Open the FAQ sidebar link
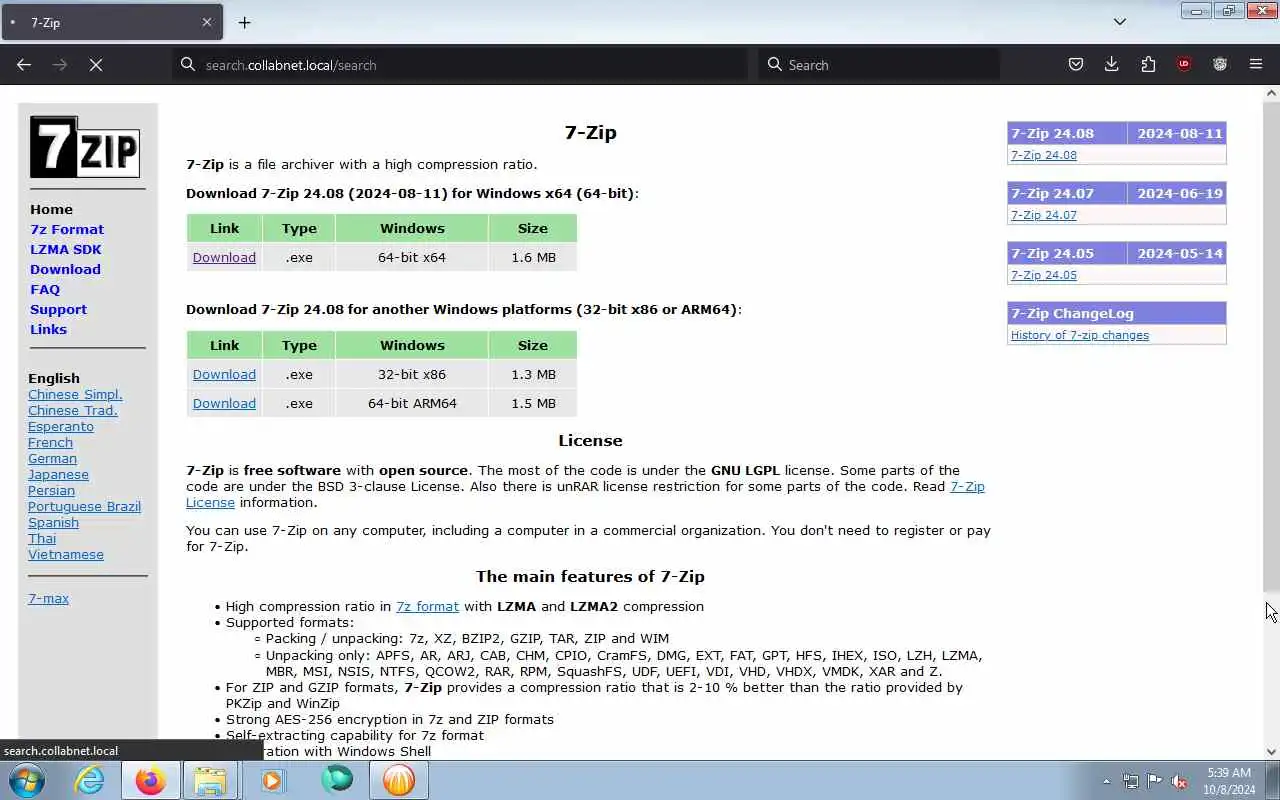This screenshot has height=800, width=1280. click(45, 289)
